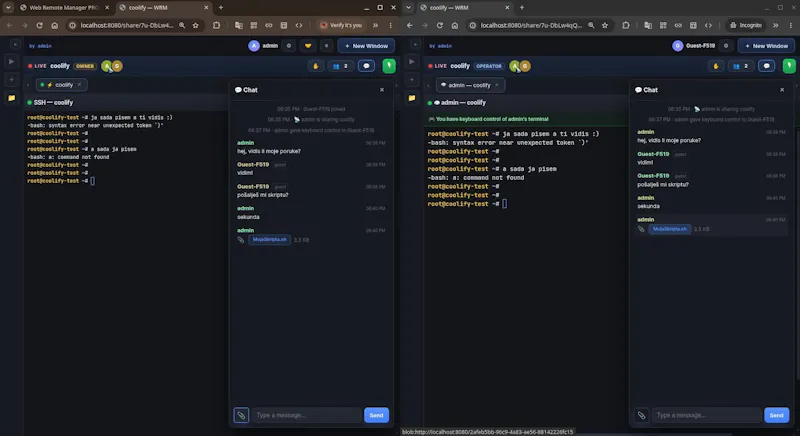Expand hidden toolbar items in left browser

click(376, 25)
